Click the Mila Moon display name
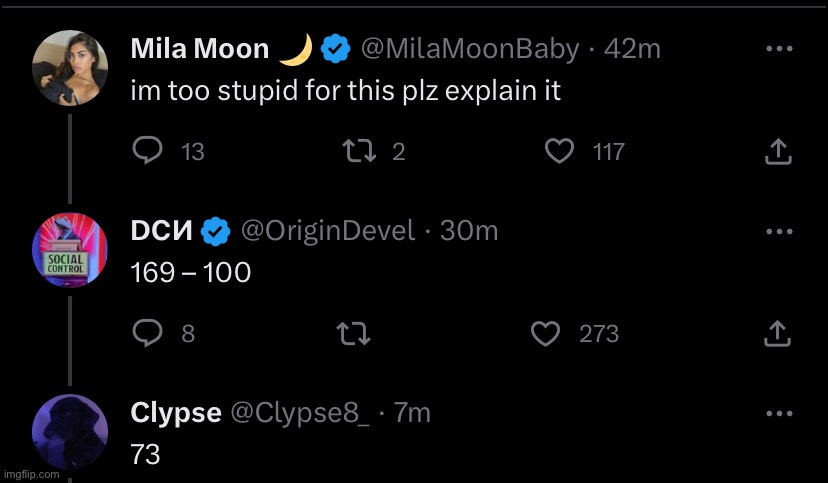Image resolution: width=828 pixels, height=483 pixels. click(200, 49)
